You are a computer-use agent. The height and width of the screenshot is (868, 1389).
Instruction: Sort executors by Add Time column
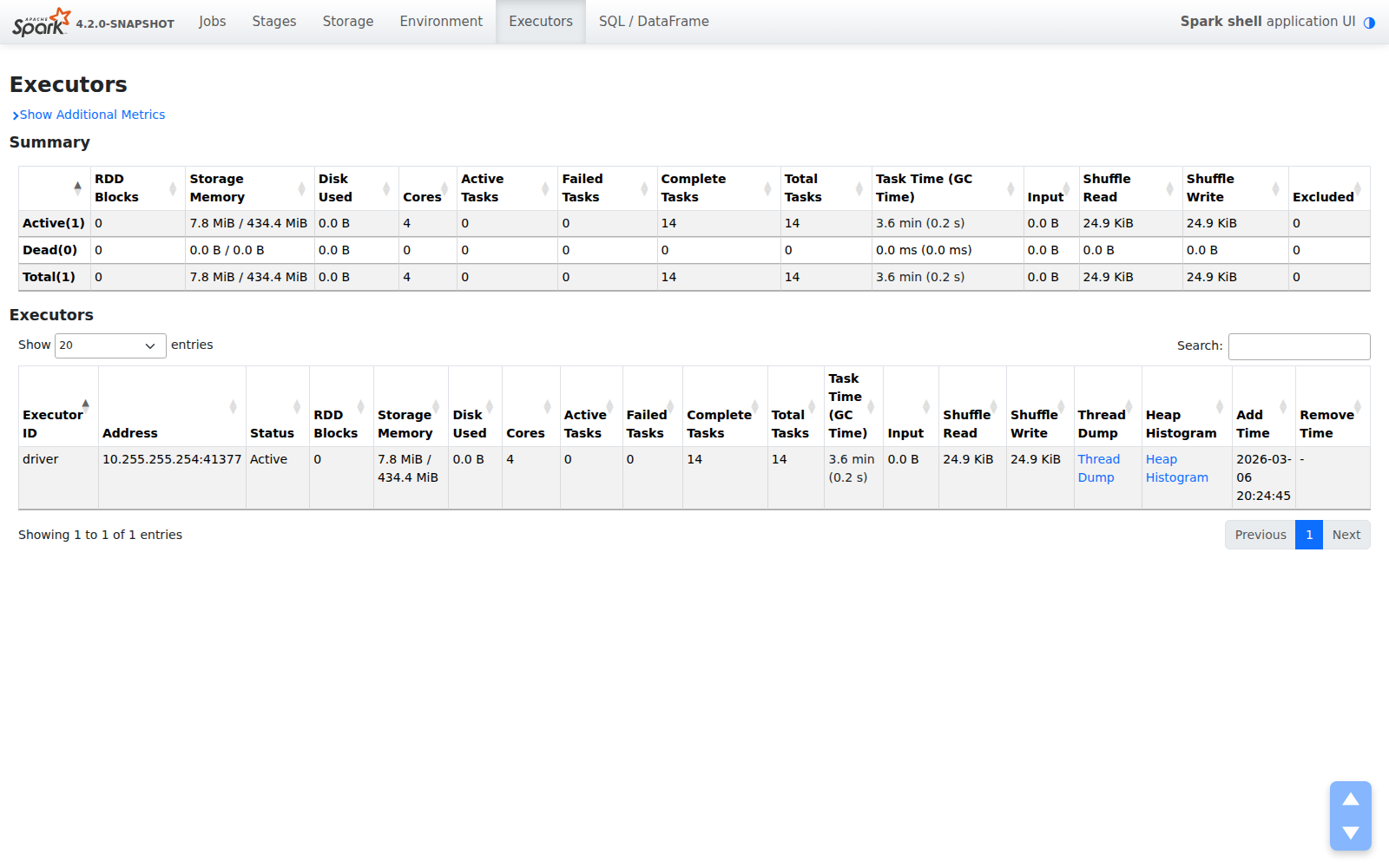pos(1262,424)
